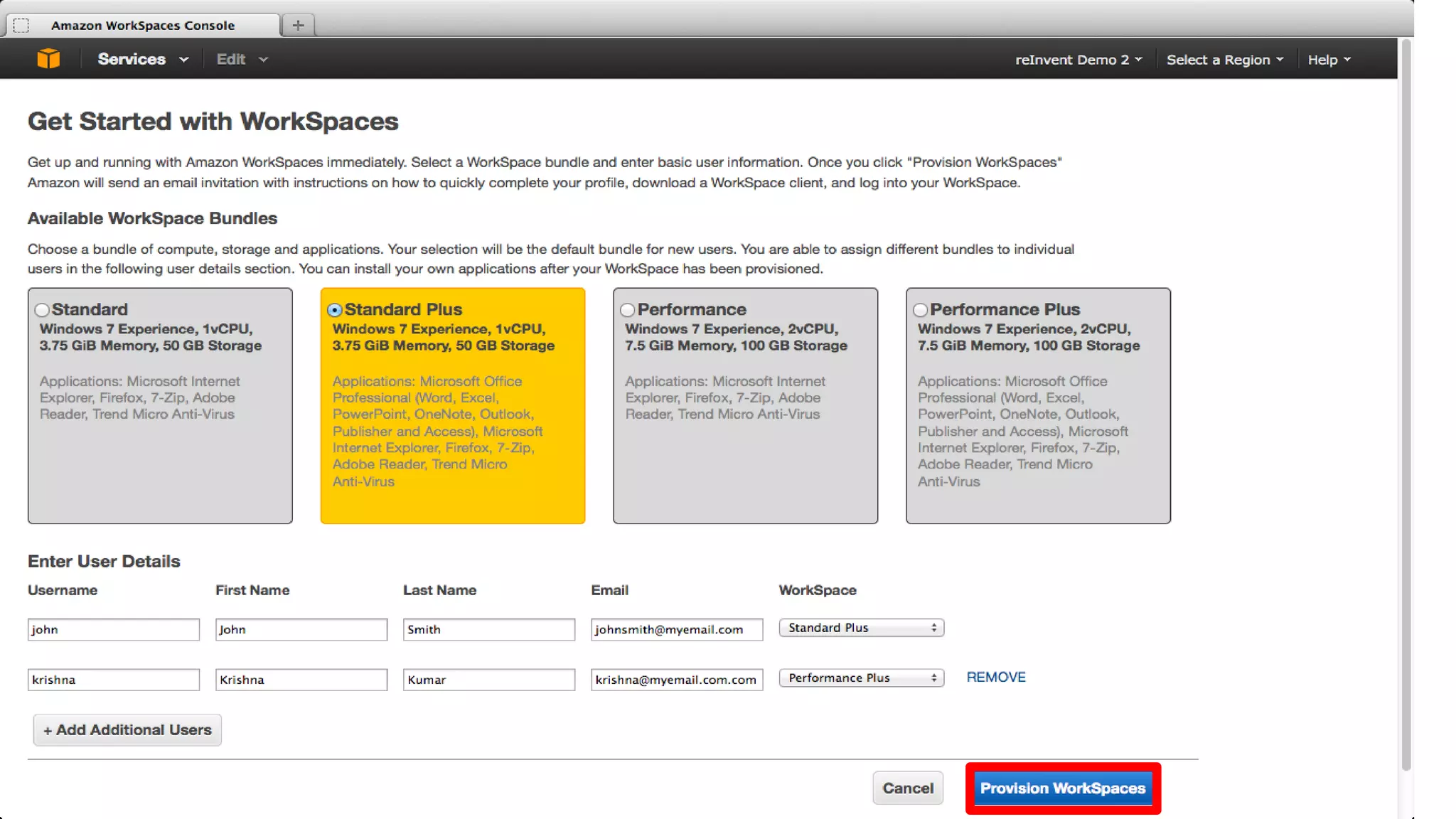This screenshot has width=1456, height=819.
Task: Select the Standard bundle radio button
Action: pyautogui.click(x=42, y=310)
